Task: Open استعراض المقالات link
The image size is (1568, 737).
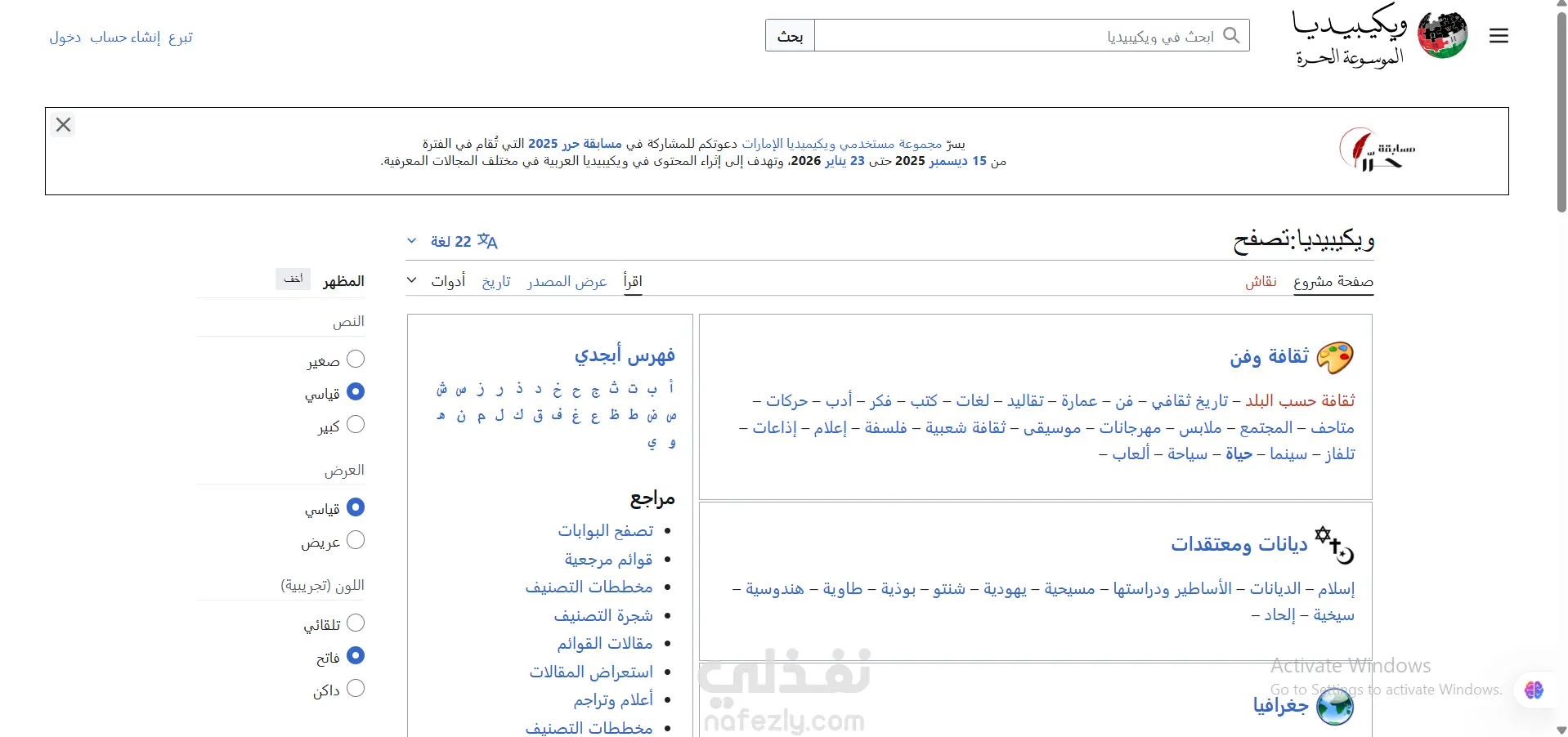Action: click(x=591, y=672)
